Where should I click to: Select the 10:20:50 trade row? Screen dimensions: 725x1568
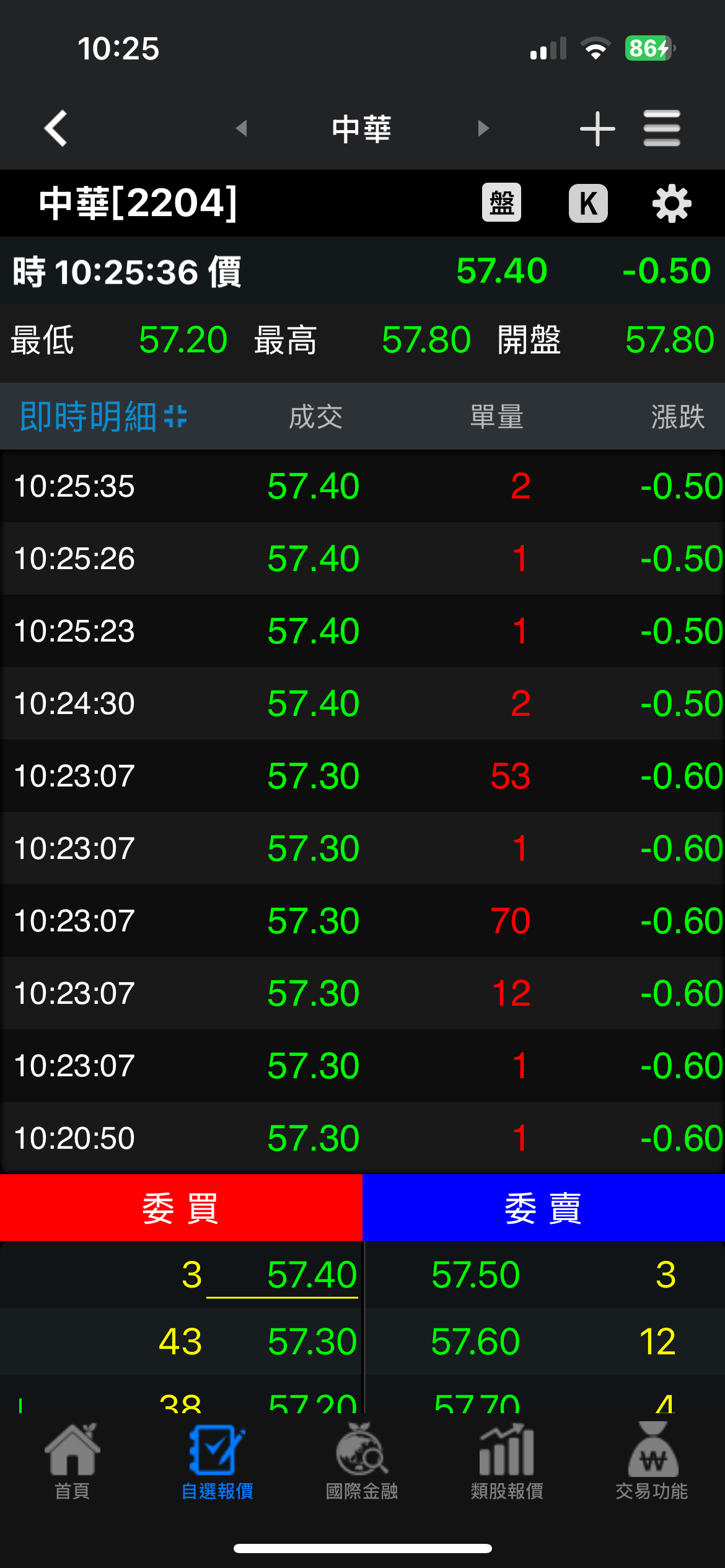click(362, 1138)
